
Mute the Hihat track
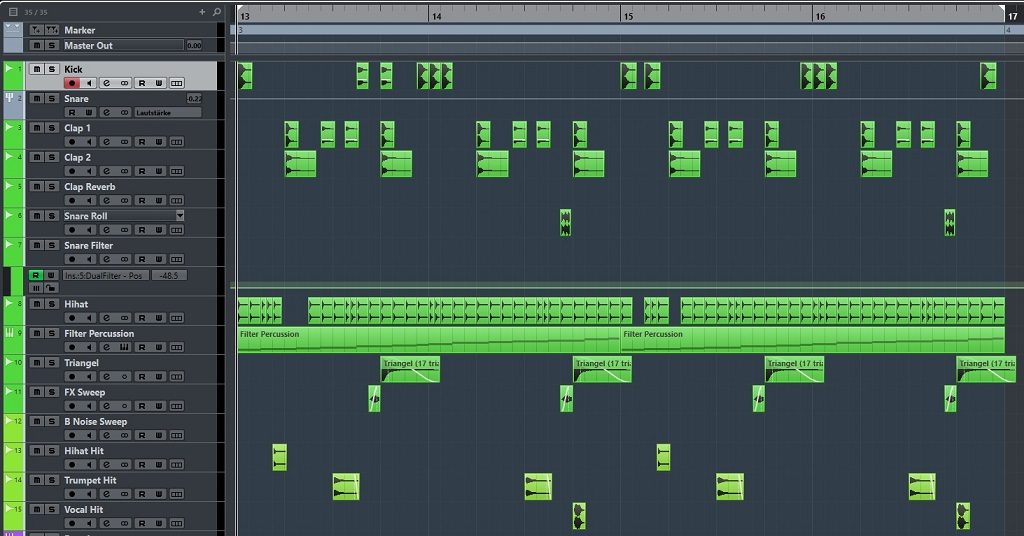tap(37, 304)
